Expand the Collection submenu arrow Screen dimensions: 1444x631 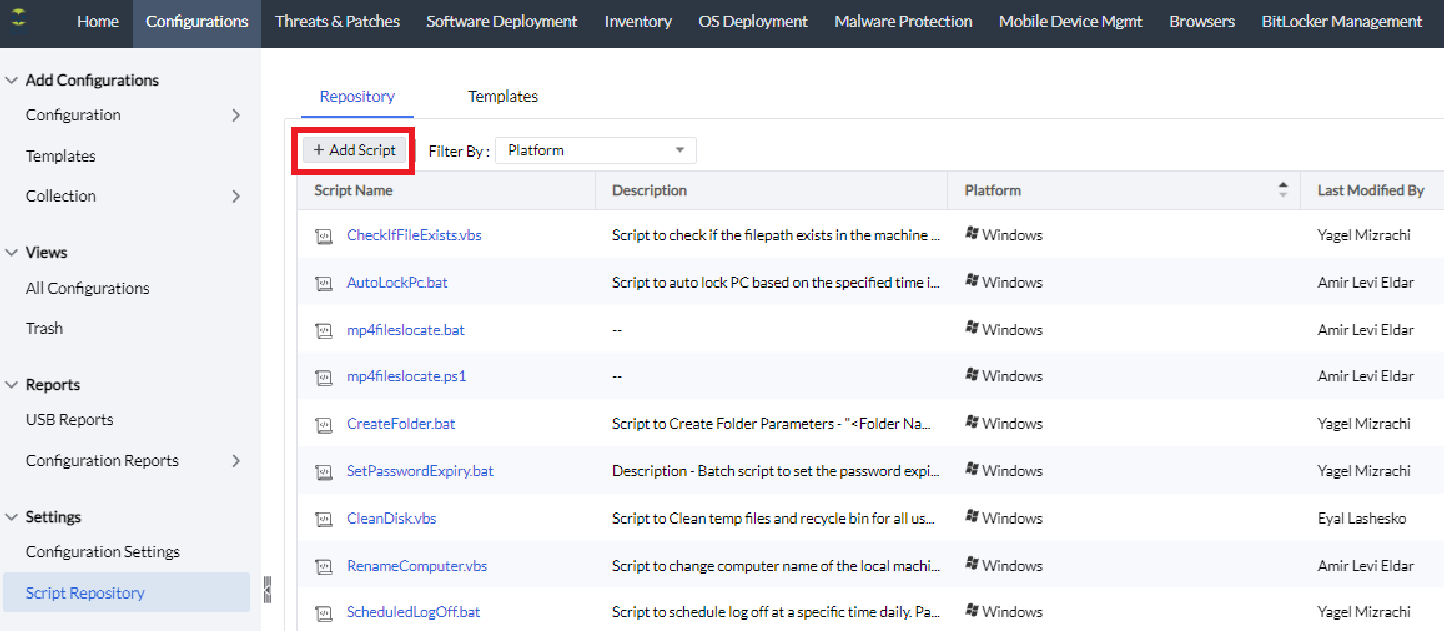236,196
